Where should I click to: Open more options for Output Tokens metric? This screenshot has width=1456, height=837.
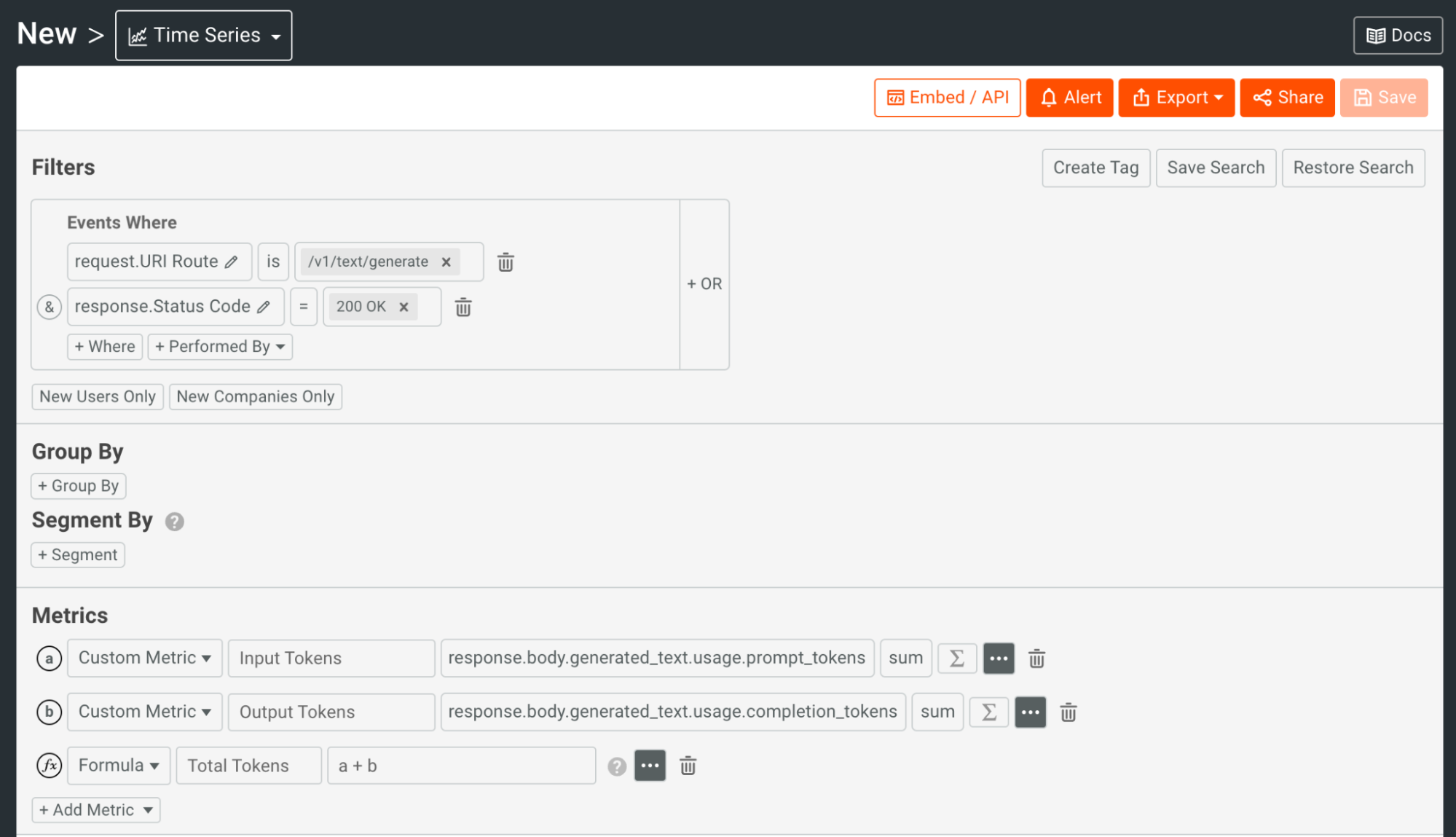1030,712
